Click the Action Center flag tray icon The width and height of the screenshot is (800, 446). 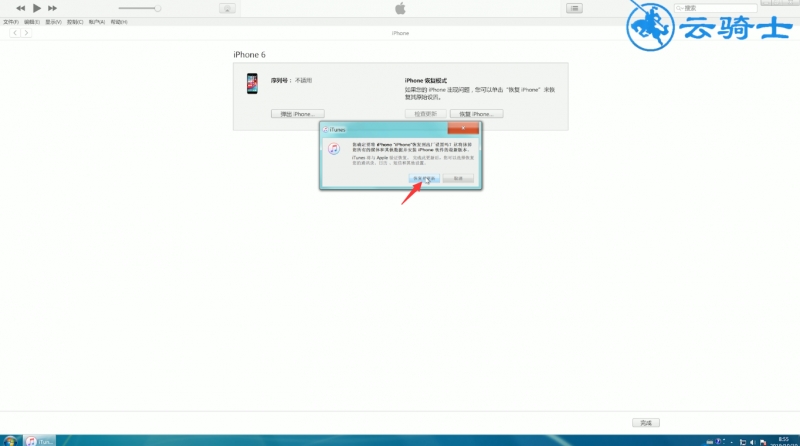[763, 442]
